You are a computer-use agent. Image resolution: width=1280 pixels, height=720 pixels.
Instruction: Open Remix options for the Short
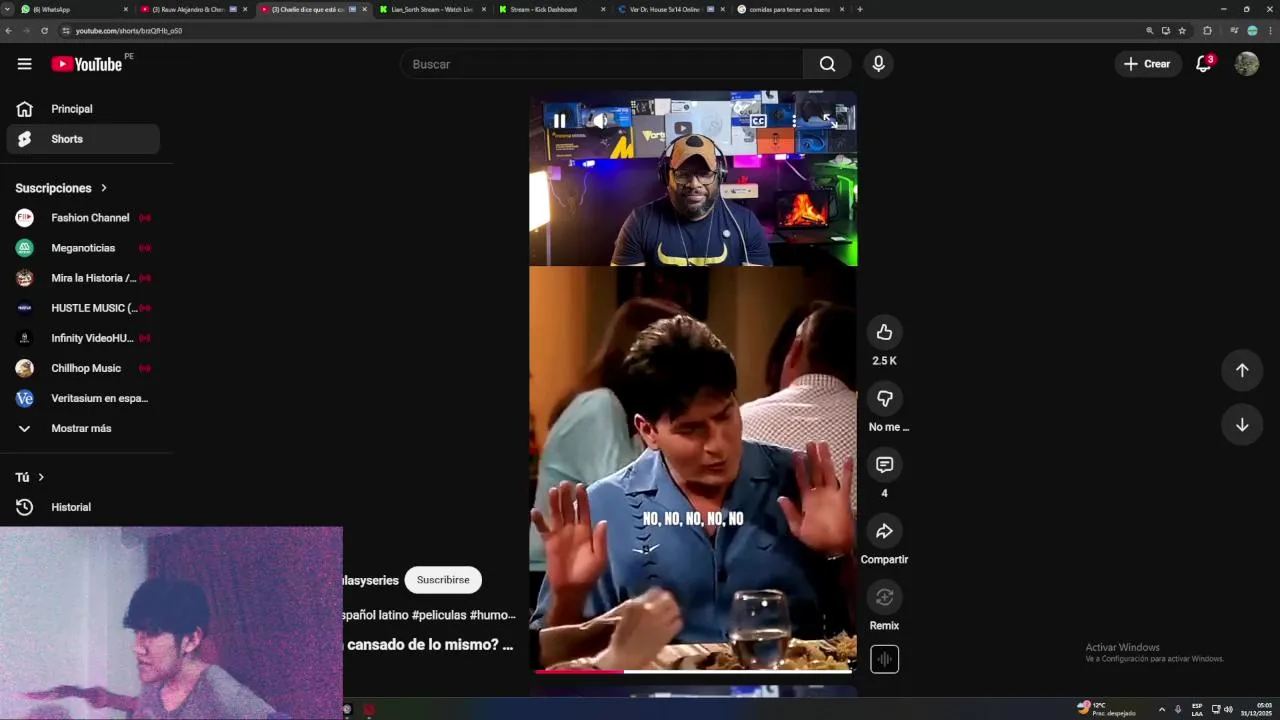(884, 597)
